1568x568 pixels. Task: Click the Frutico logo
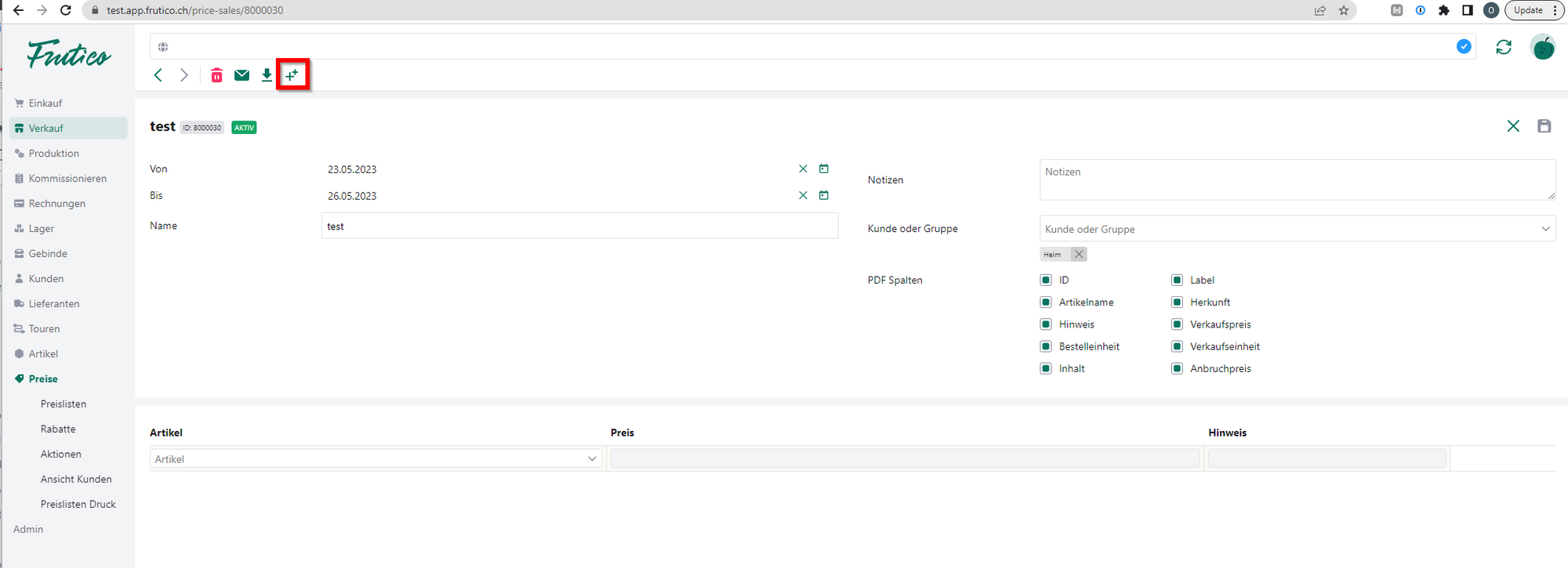click(69, 55)
